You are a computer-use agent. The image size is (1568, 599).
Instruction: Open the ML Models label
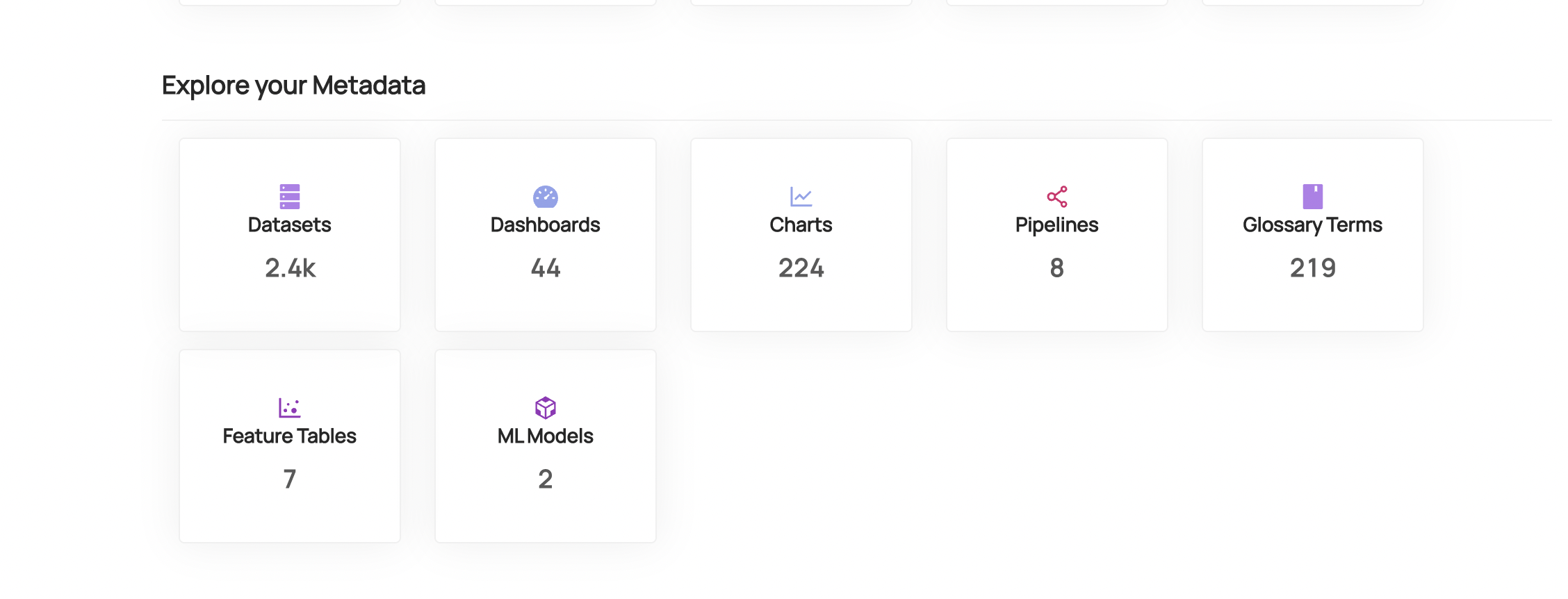pyautogui.click(x=545, y=436)
